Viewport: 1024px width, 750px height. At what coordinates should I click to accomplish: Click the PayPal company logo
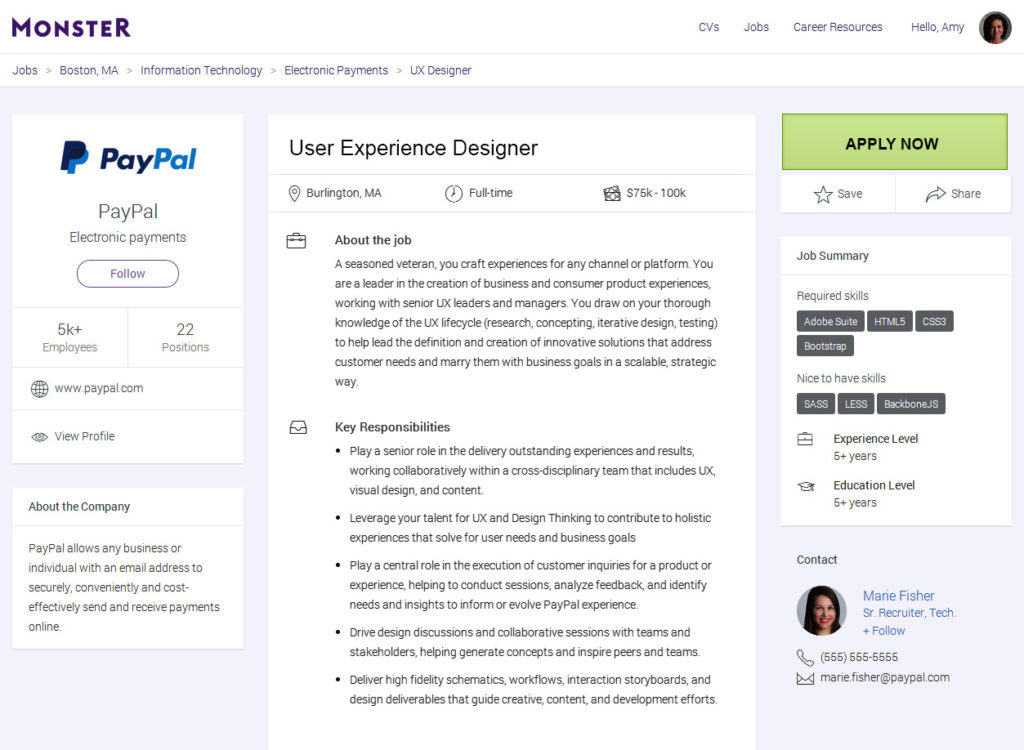click(x=128, y=157)
